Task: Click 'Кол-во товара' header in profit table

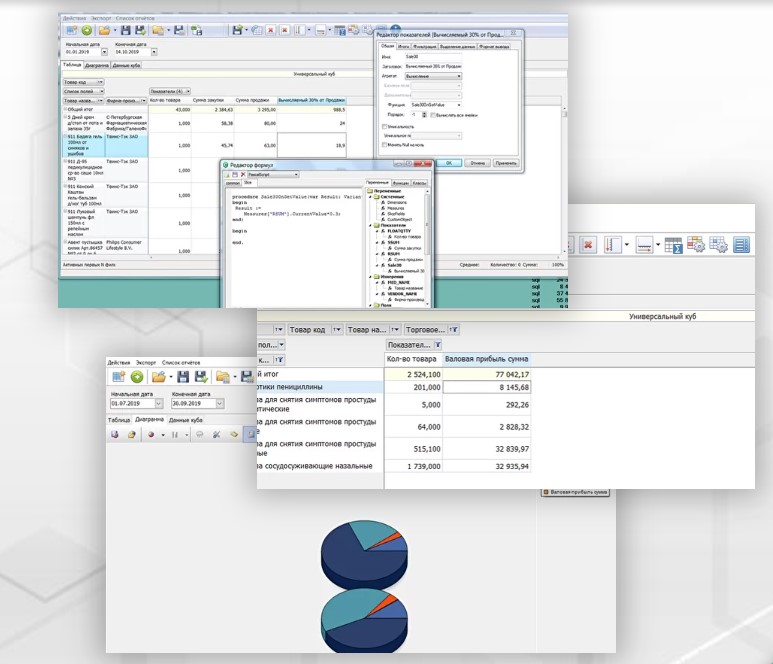Action: click(x=412, y=359)
